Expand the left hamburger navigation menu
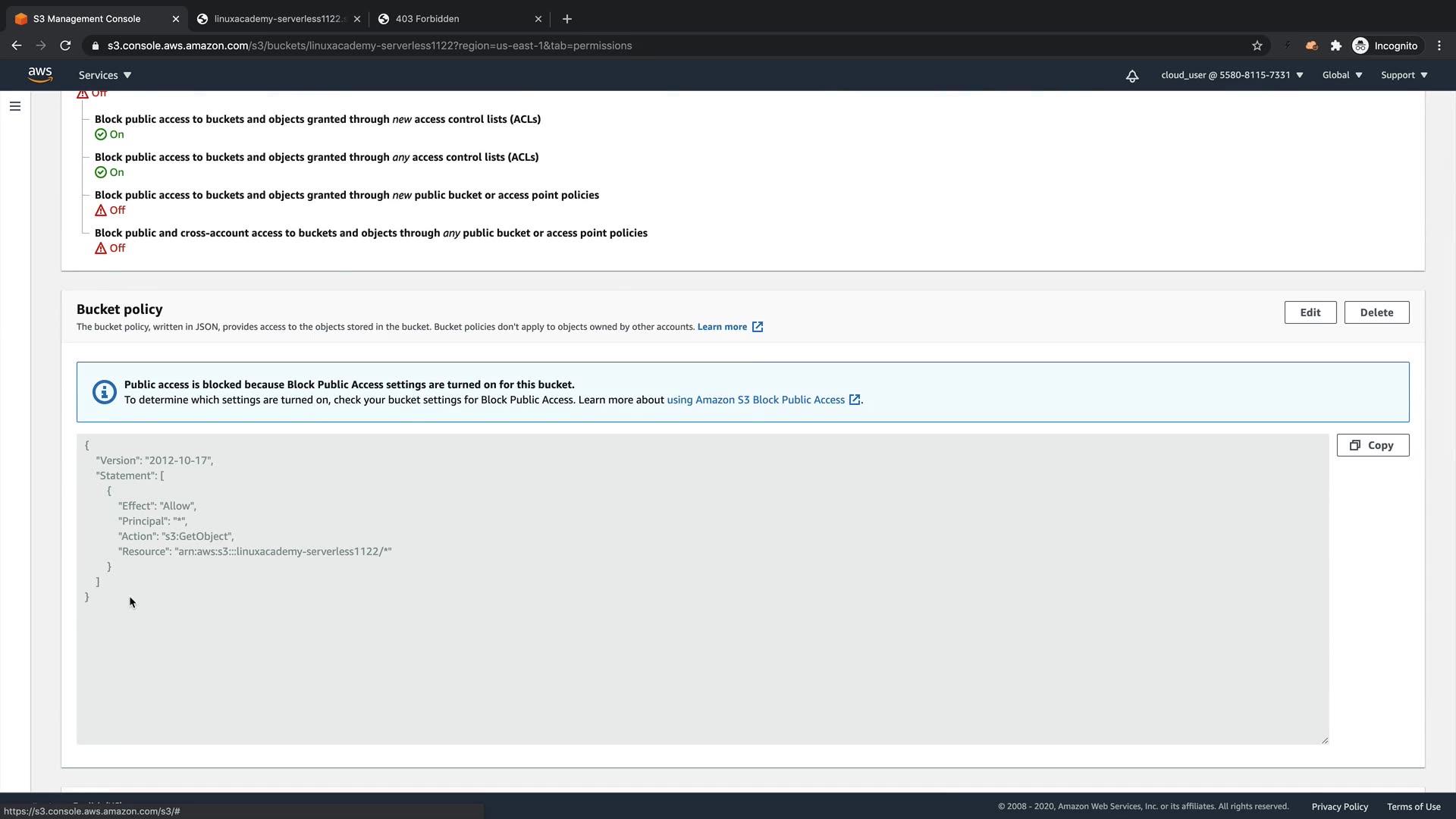 [15, 106]
